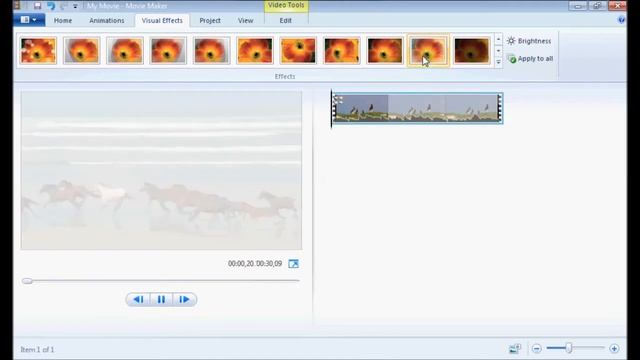Click the video preview monitor
The width and height of the screenshot is (640, 360).
tap(162, 170)
